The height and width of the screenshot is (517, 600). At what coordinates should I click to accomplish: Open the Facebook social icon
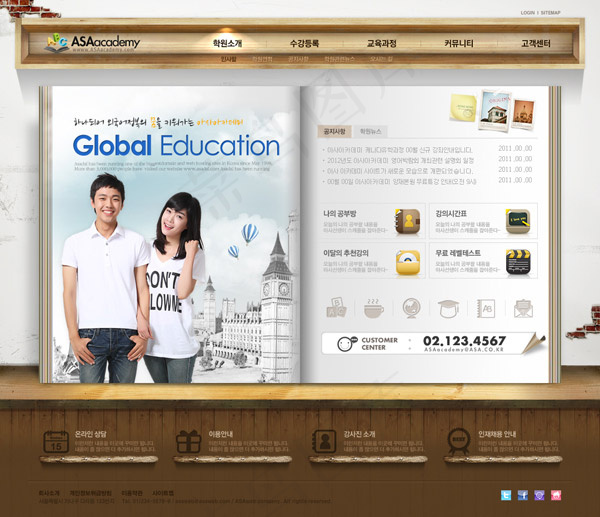point(523,495)
